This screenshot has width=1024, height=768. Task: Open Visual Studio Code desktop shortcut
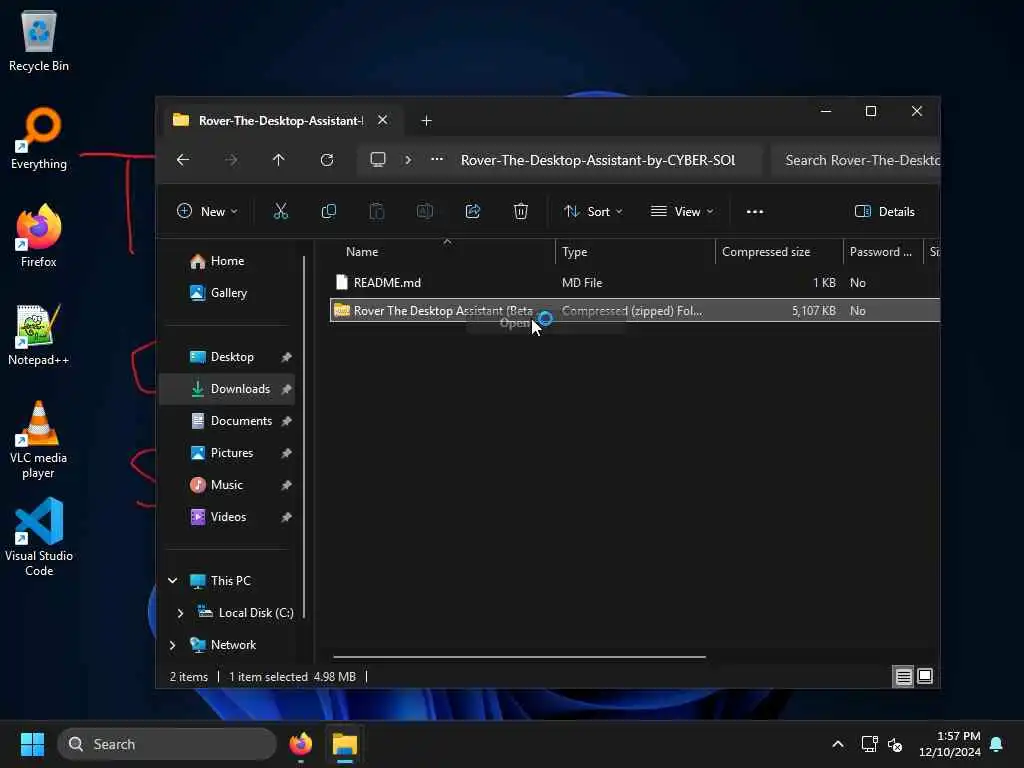click(39, 537)
